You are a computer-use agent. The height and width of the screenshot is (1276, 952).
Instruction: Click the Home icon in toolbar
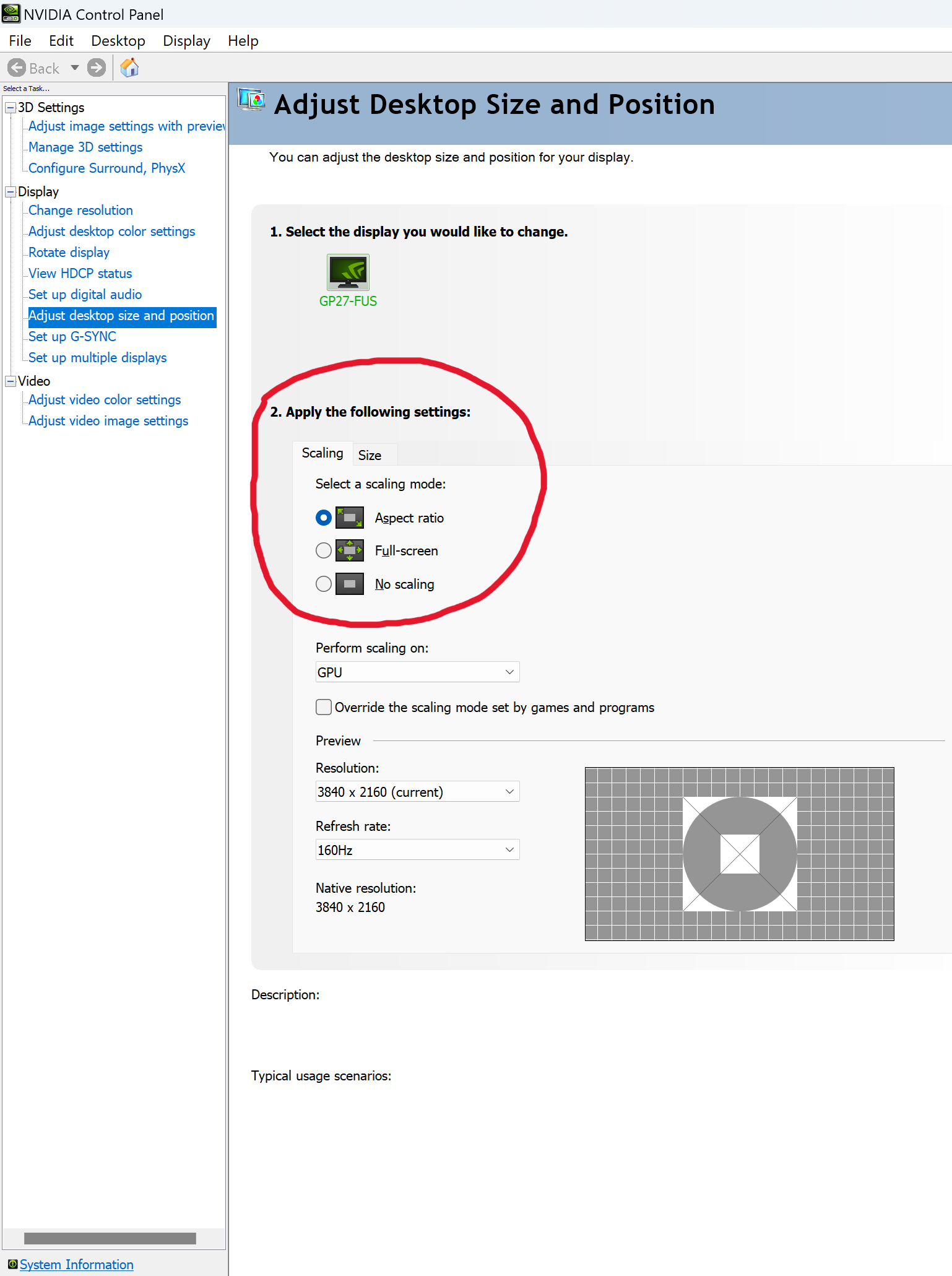(x=129, y=67)
